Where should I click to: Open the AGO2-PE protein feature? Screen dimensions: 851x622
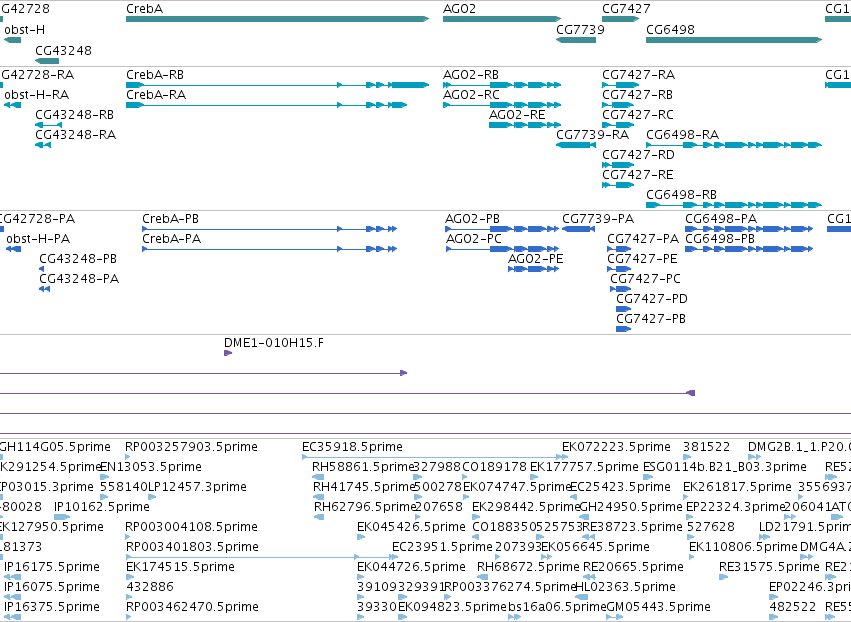click(x=534, y=269)
